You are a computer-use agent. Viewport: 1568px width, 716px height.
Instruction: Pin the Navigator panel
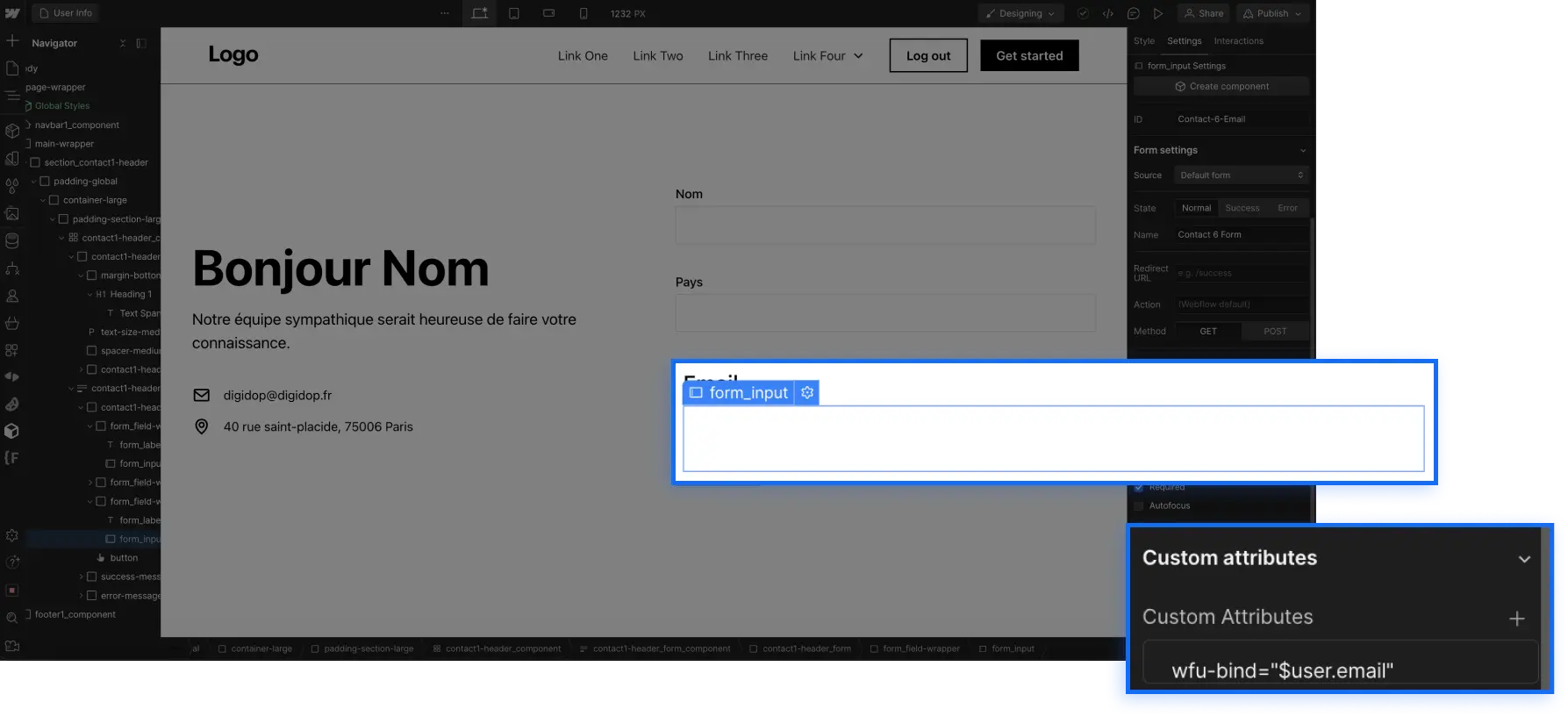coord(141,43)
